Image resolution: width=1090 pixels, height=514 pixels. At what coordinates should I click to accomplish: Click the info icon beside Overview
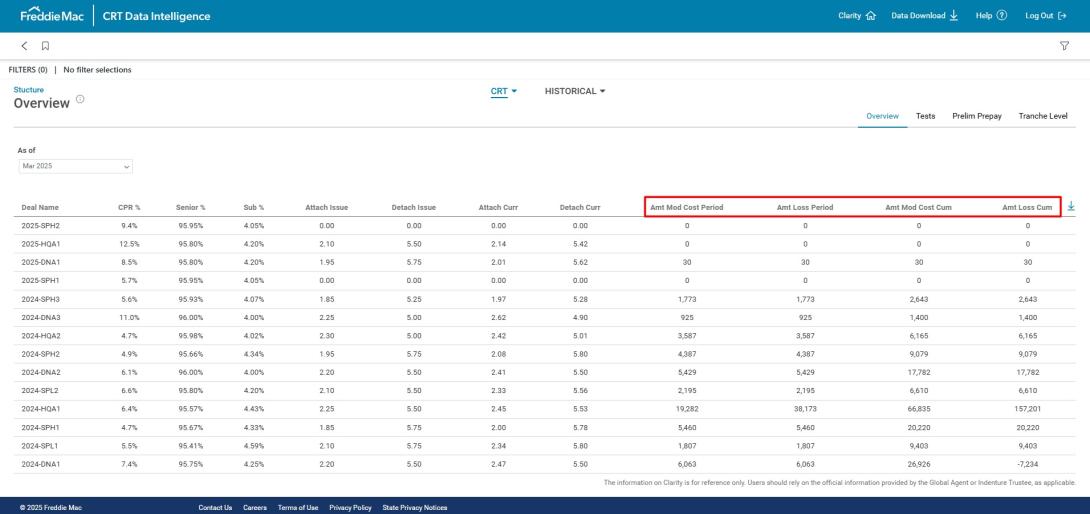80,99
